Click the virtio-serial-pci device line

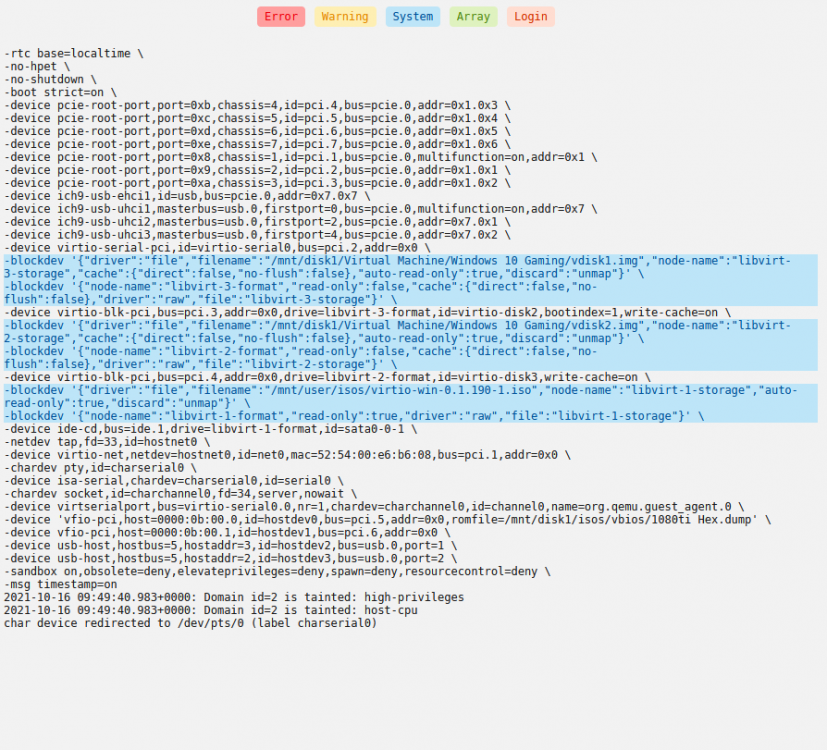[217, 247]
